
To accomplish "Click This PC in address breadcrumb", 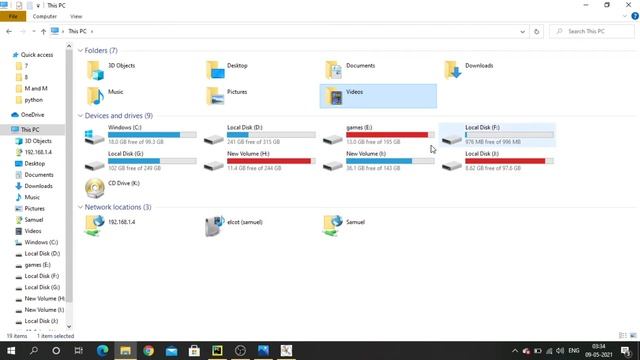I will (x=77, y=31).
